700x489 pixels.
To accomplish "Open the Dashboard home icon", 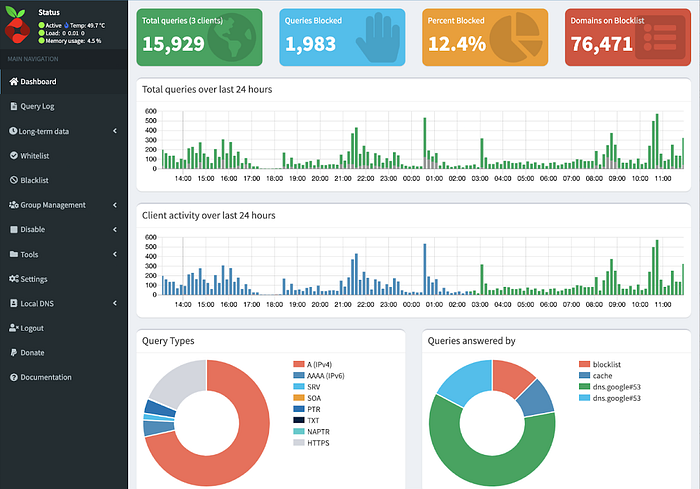I will point(14,81).
